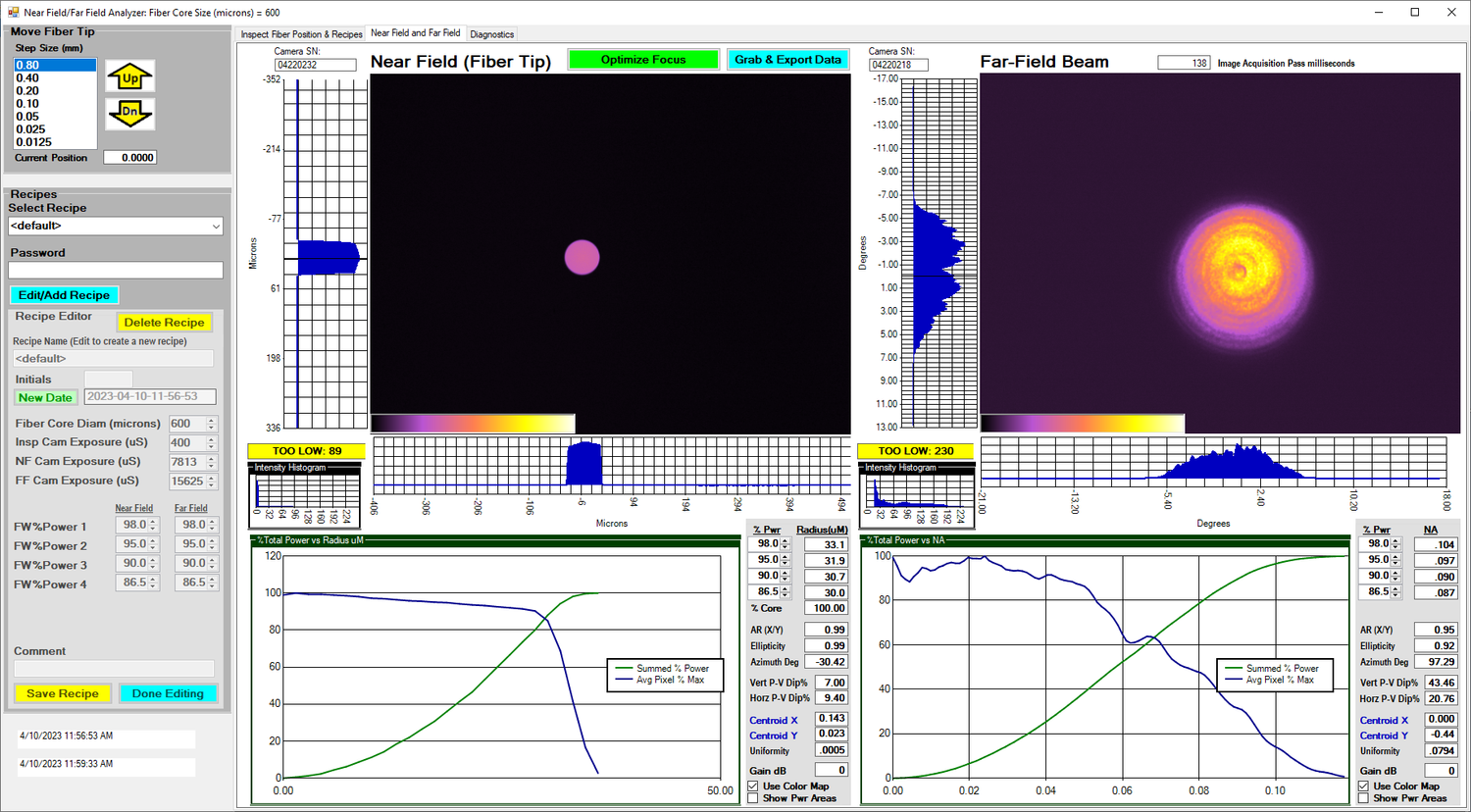1471x812 pixels.
Task: Decrease NF Cam Exposure using its down arrow
Action: click(x=211, y=466)
